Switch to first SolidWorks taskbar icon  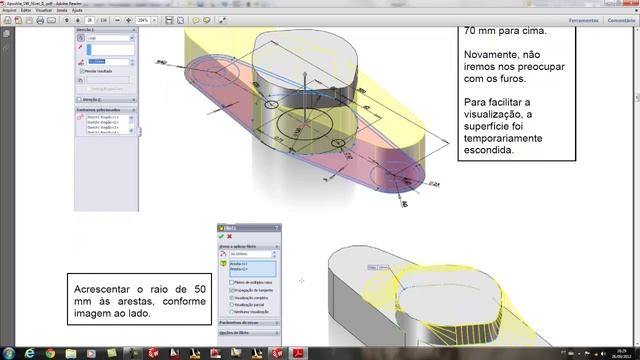[153, 353]
